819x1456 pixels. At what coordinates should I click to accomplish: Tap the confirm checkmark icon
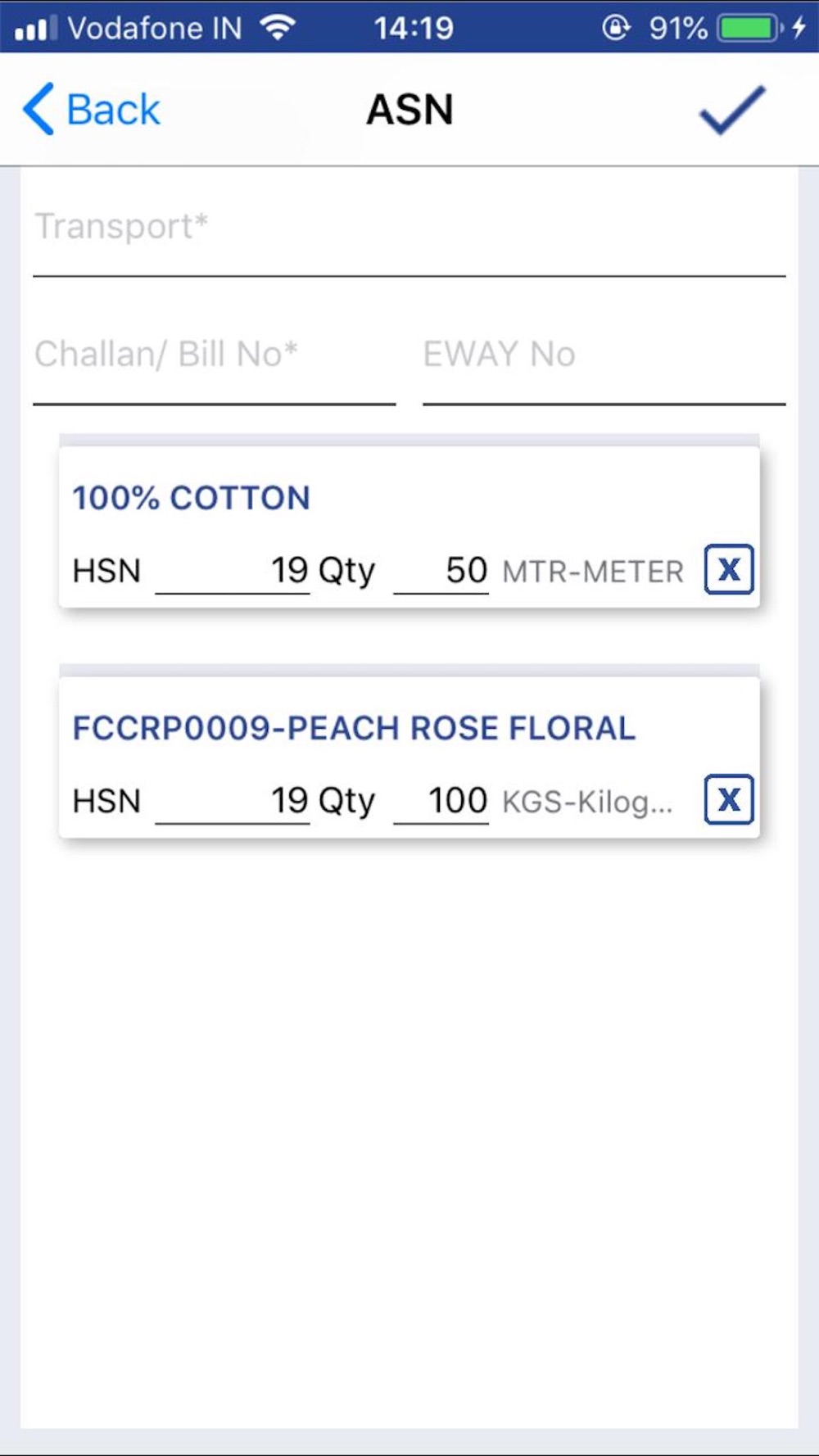coord(731,110)
